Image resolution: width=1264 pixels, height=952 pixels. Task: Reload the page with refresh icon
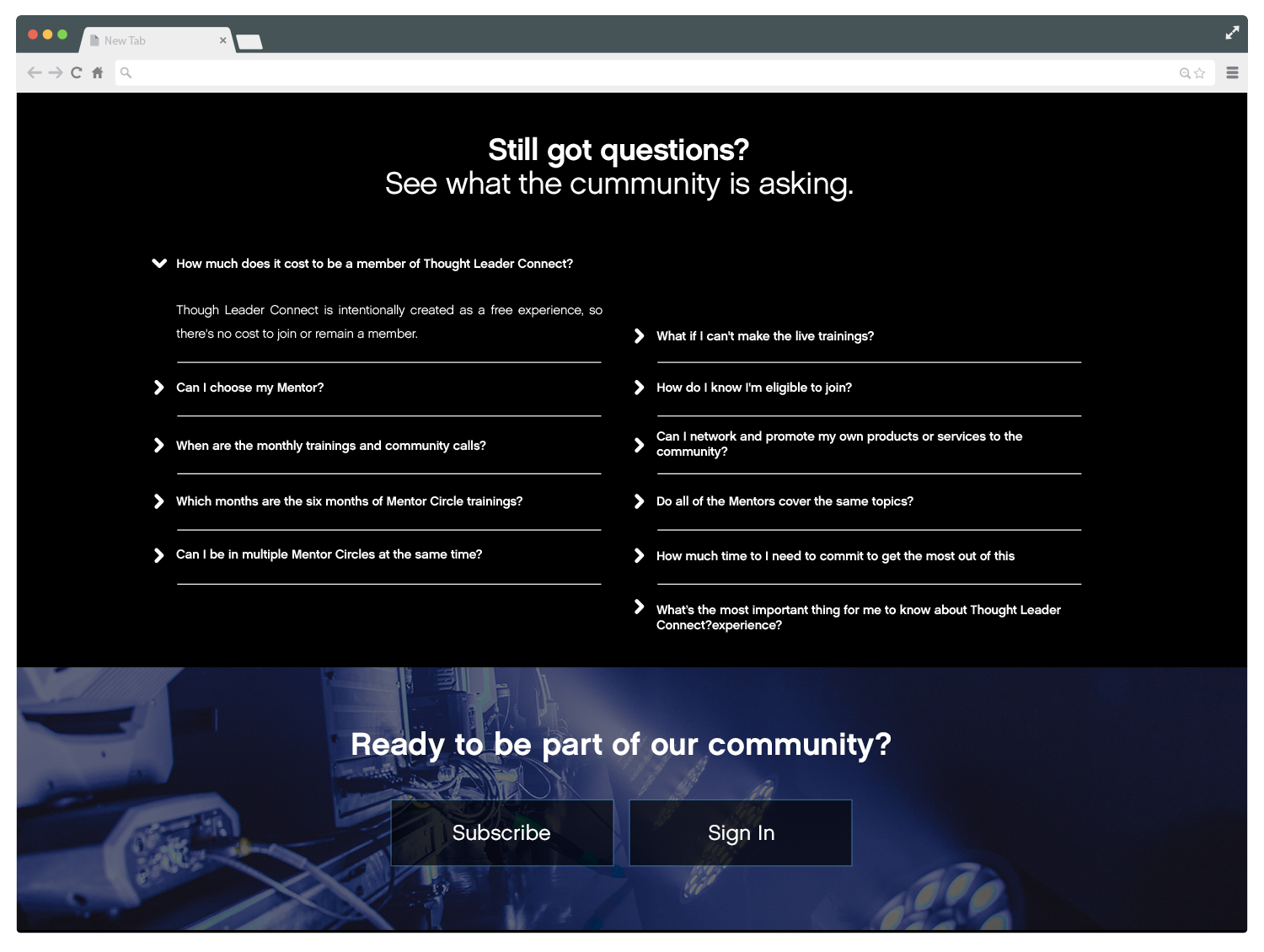click(x=77, y=73)
